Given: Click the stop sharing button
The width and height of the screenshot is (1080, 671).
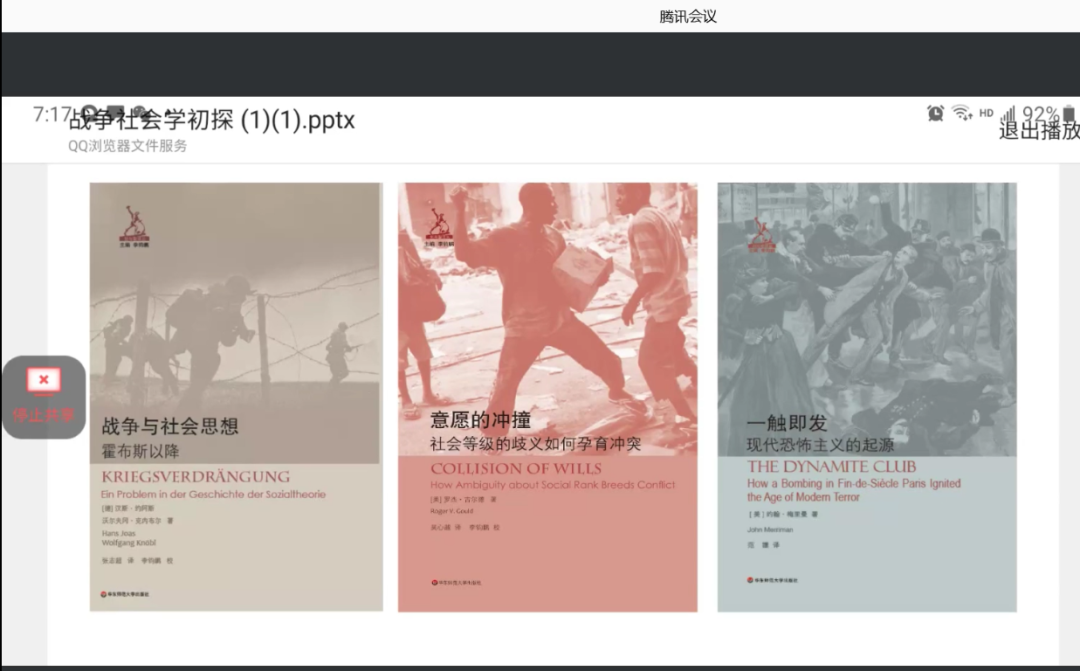Looking at the screenshot, I should tap(44, 397).
